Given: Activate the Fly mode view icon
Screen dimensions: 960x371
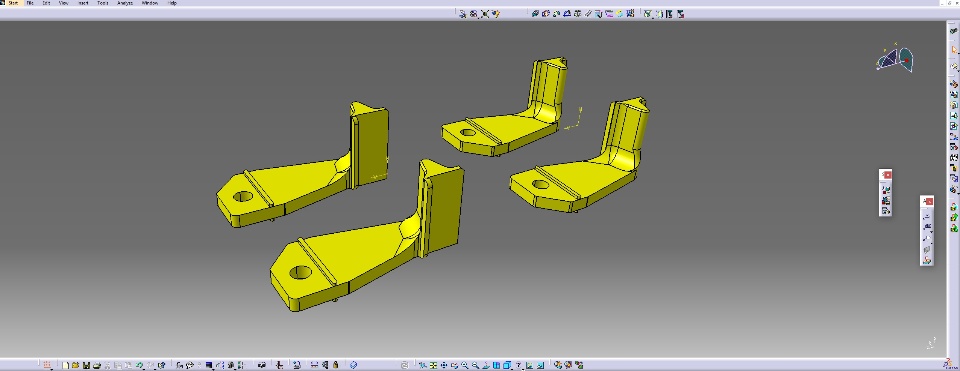Looking at the screenshot, I should coord(422,365).
